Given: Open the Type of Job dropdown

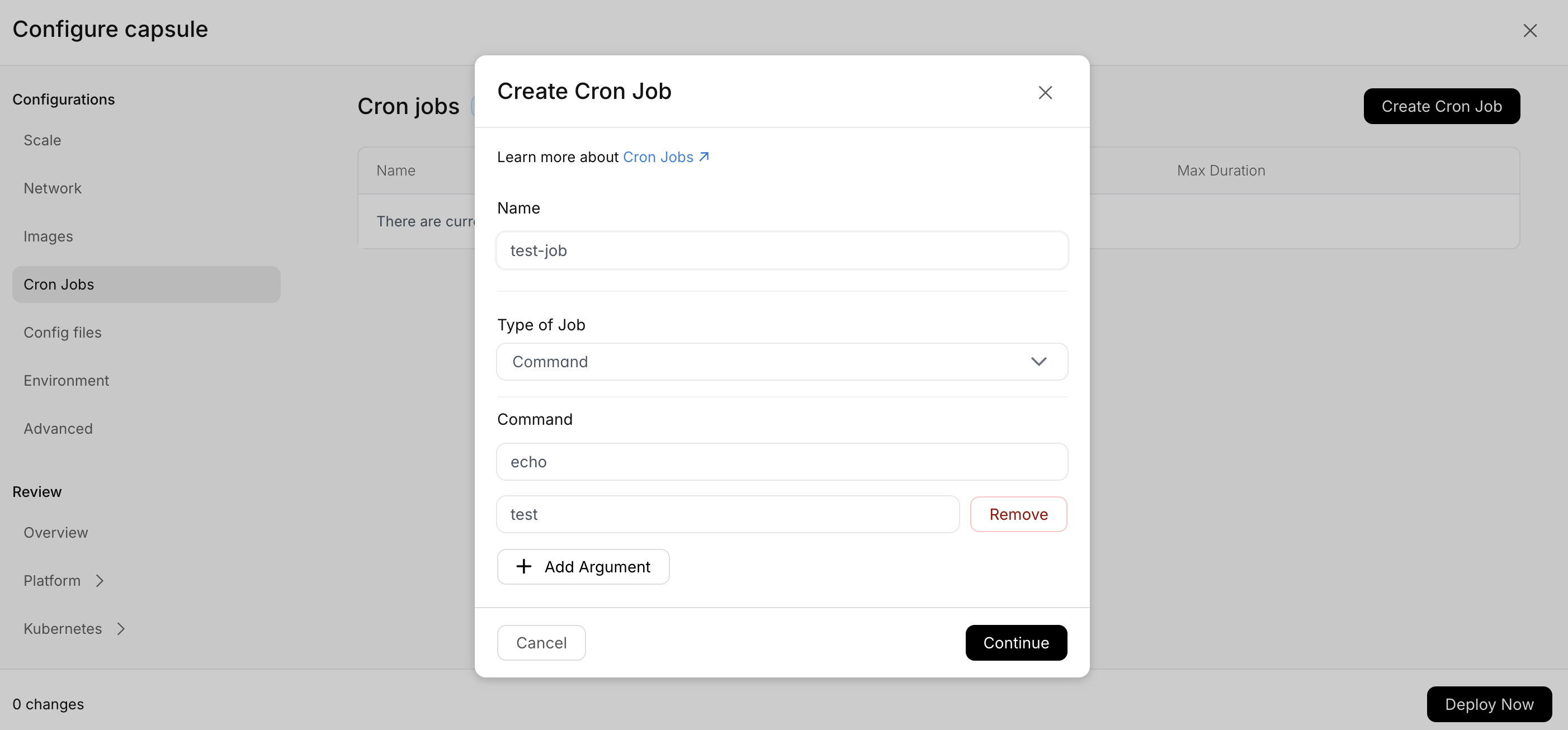Looking at the screenshot, I should click(782, 362).
